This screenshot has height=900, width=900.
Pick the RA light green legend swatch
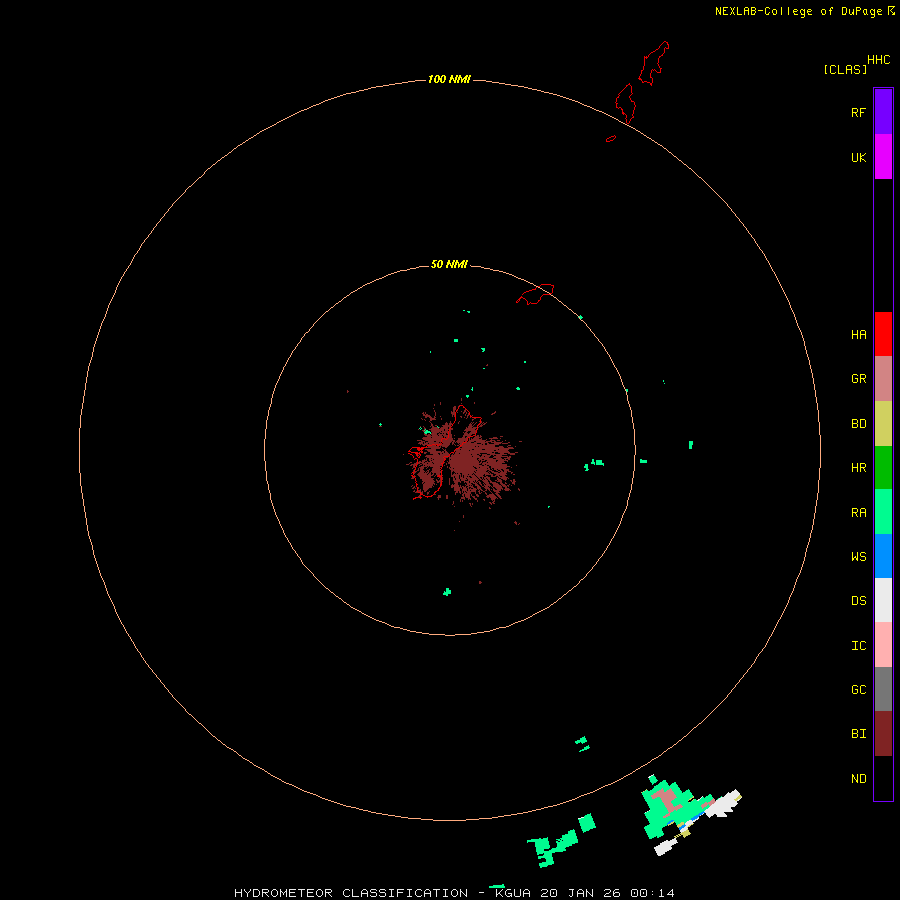coord(883,511)
